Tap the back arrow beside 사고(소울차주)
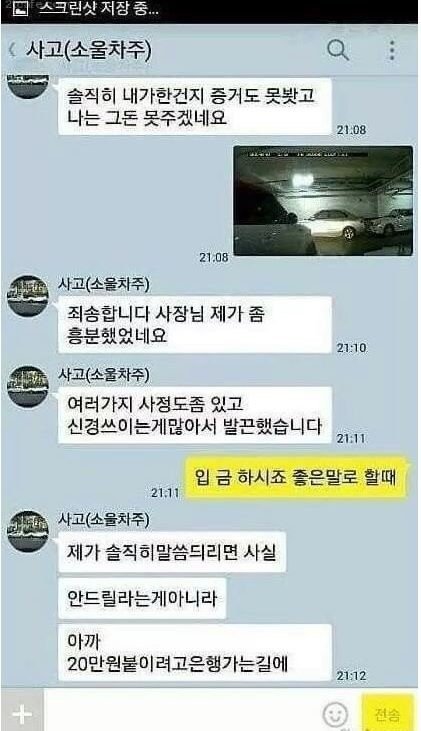Screen dimensions: 421x731 [x=13, y=50]
